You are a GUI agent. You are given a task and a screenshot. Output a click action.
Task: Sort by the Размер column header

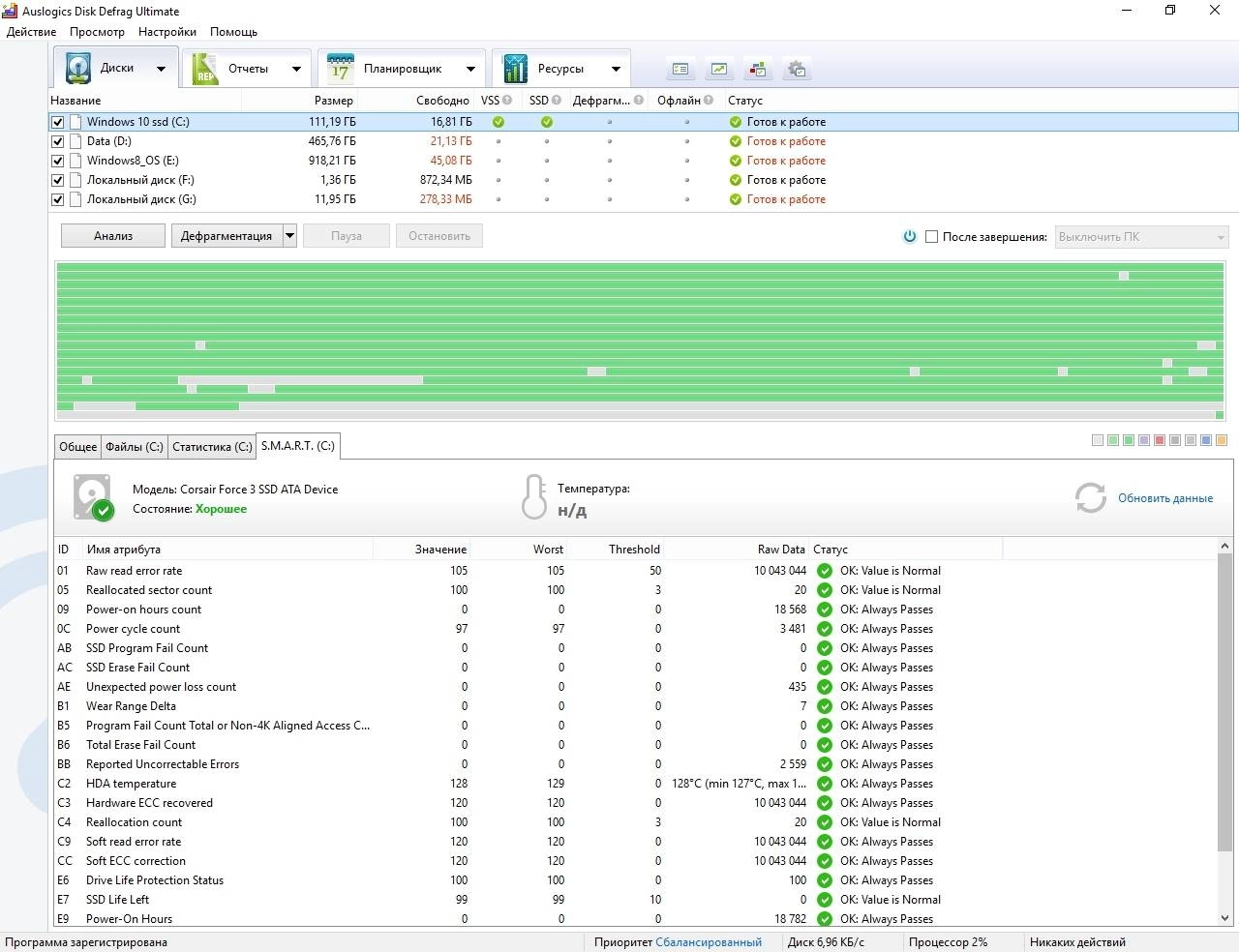(300, 100)
